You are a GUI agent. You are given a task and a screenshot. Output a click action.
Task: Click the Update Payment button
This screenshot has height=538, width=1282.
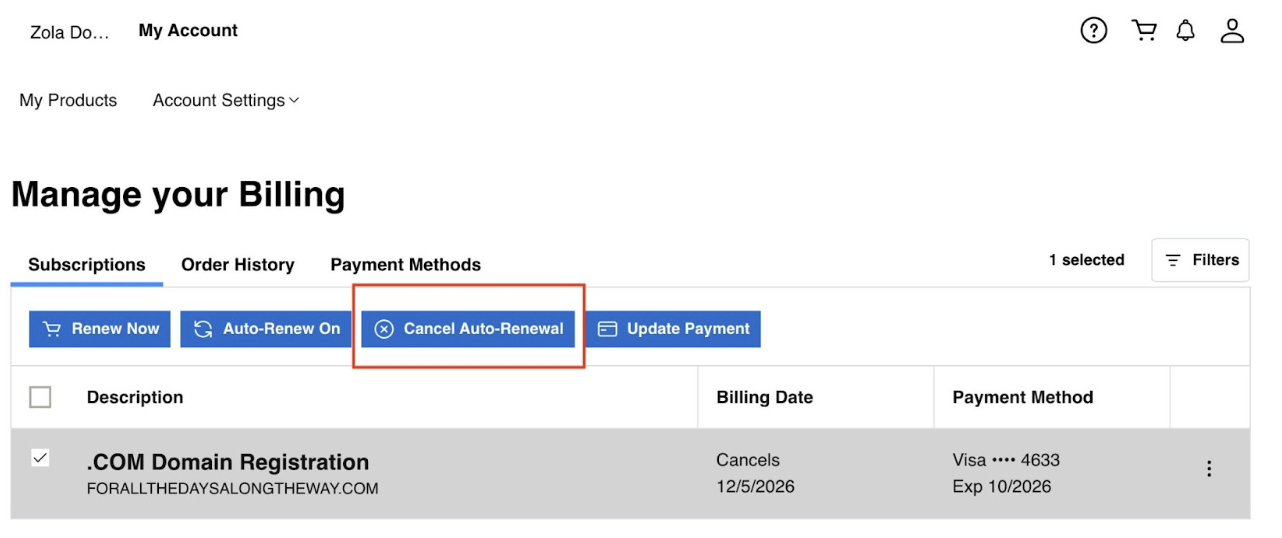pyautogui.click(x=673, y=329)
